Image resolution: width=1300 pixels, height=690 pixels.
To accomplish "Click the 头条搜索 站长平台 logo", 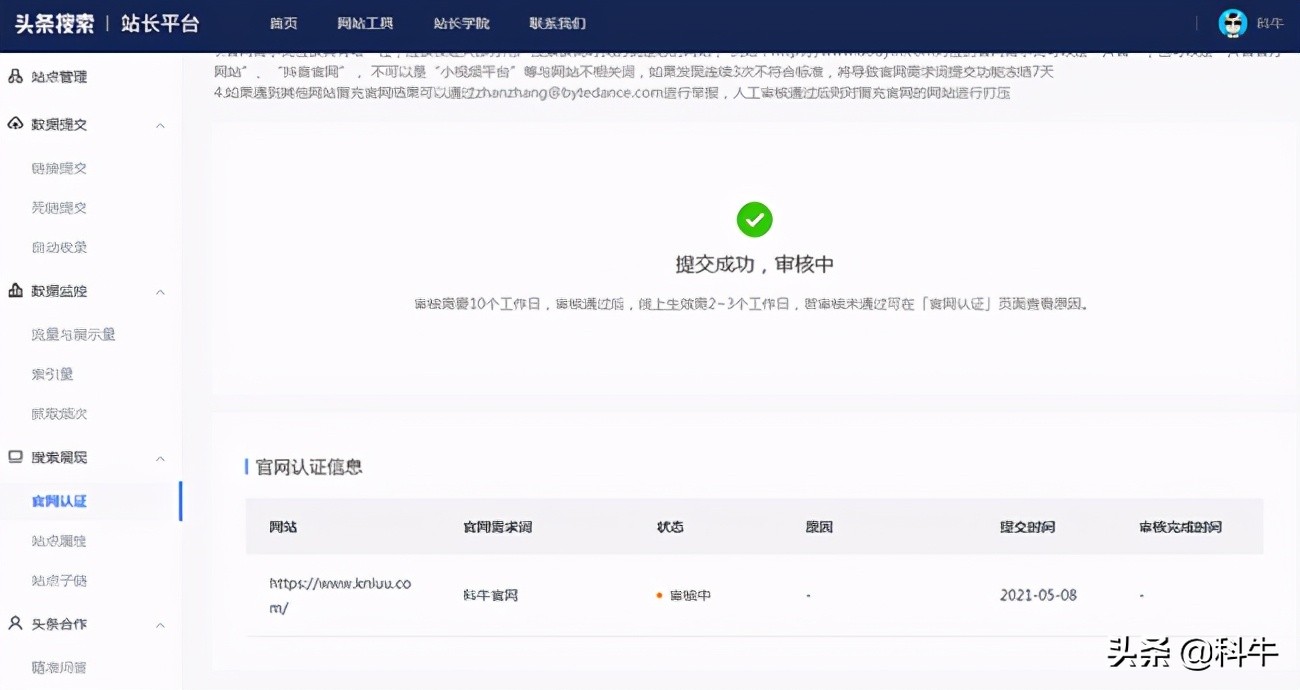I will [x=107, y=23].
